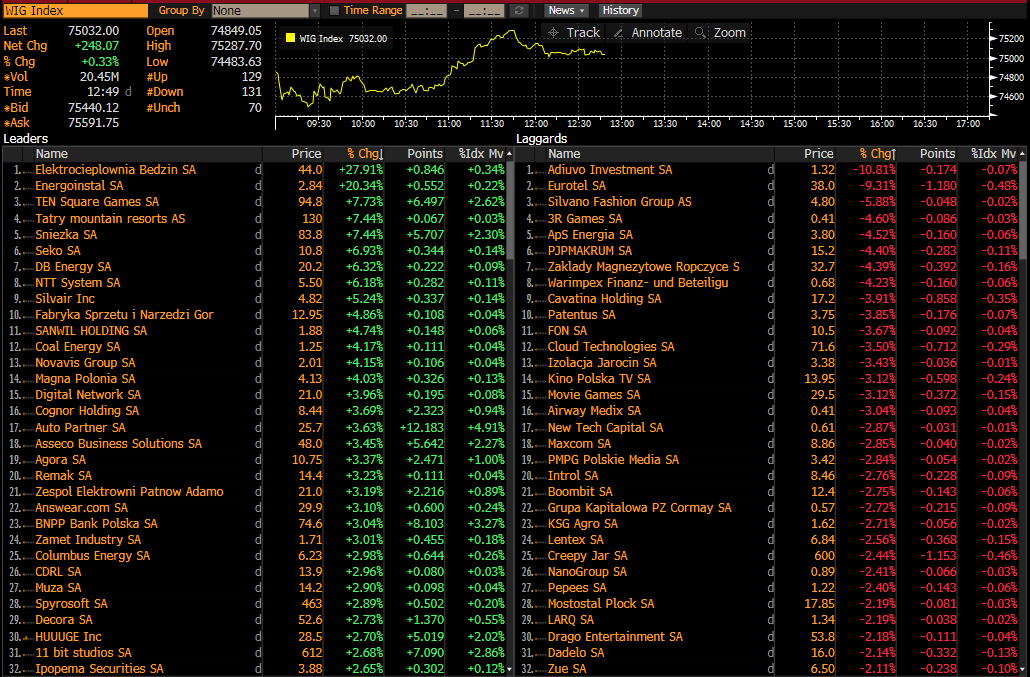
Task: Open Elektrocieplownia Bedzin SA in Leaders
Action: pos(115,170)
